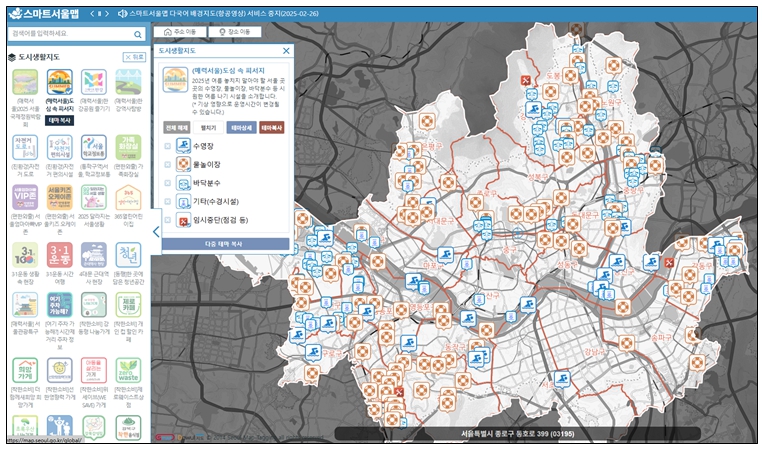Collapse the left side panel arrow
Viewport: 762px width, 450px height.
click(x=155, y=231)
